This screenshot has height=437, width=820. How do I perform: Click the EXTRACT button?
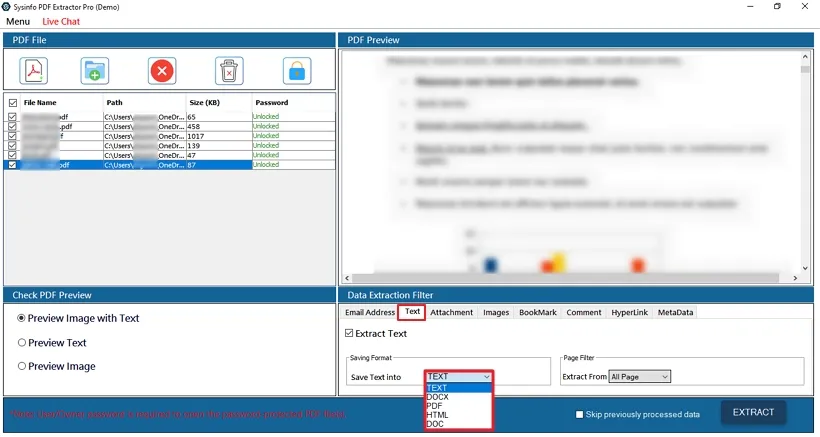click(x=754, y=412)
